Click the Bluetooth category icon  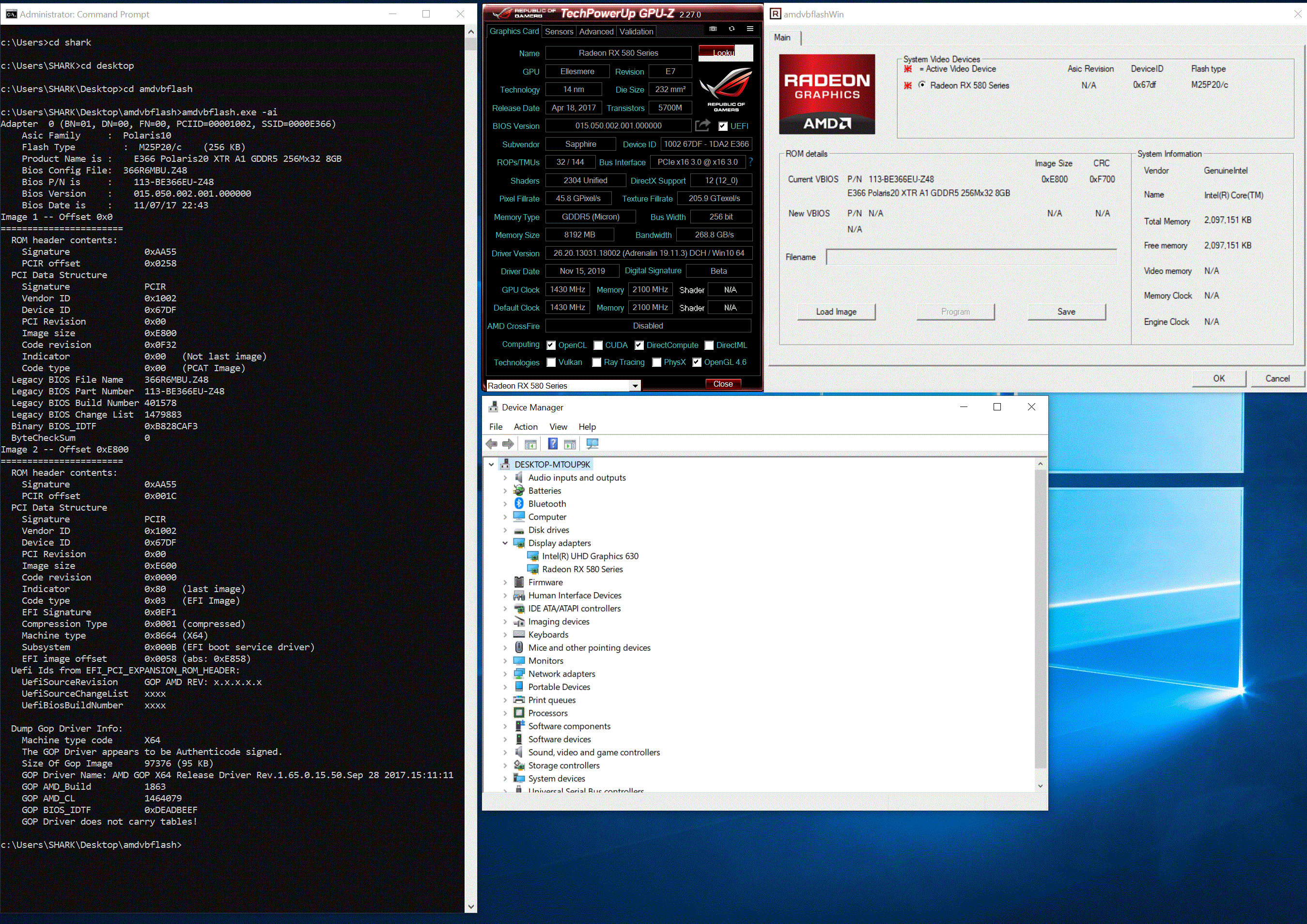519,504
